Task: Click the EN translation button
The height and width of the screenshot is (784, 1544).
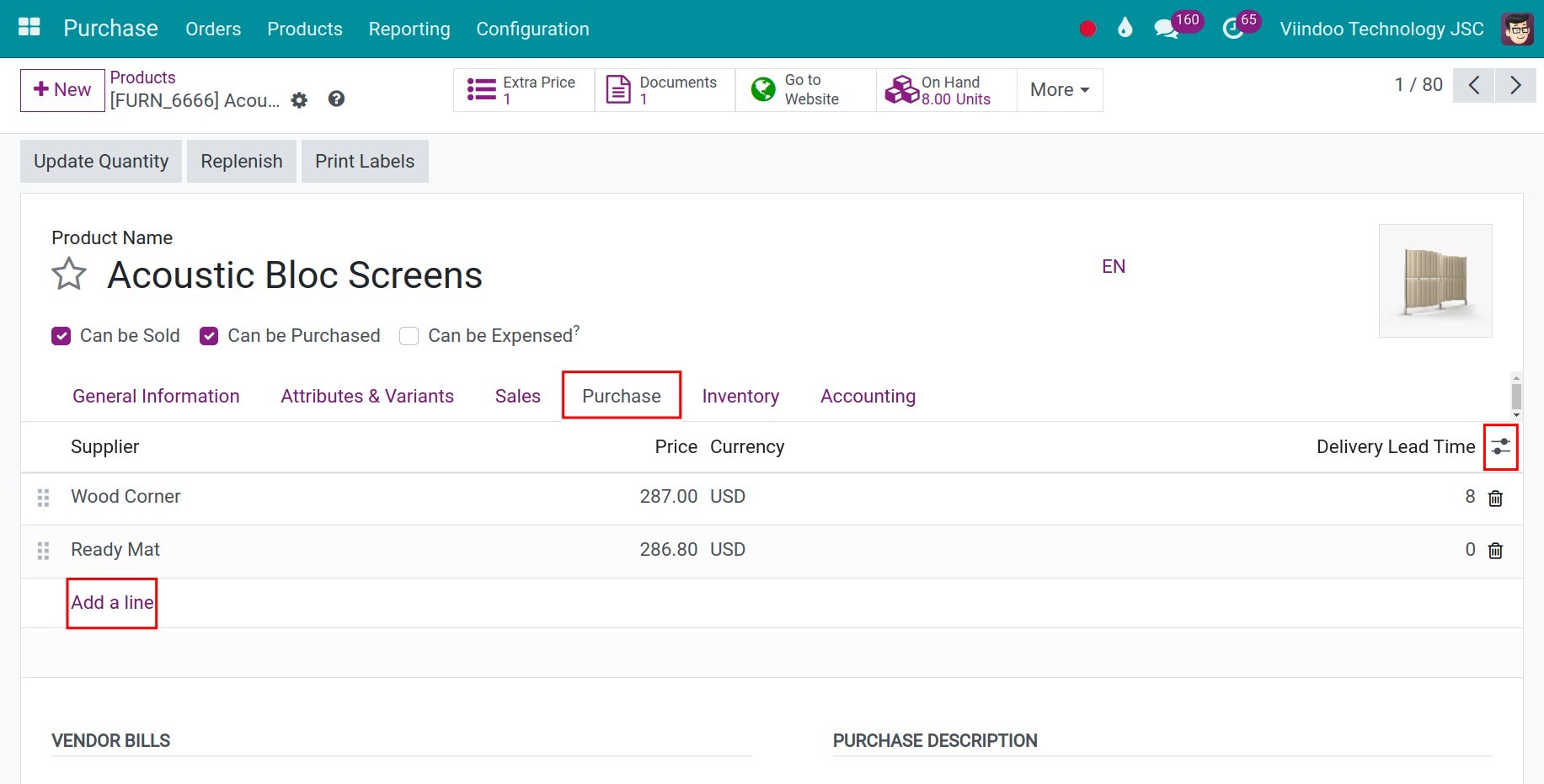Action: 1114,267
